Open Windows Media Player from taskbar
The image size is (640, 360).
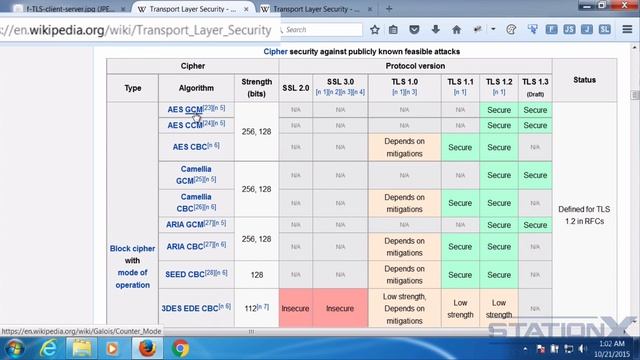pos(112,349)
